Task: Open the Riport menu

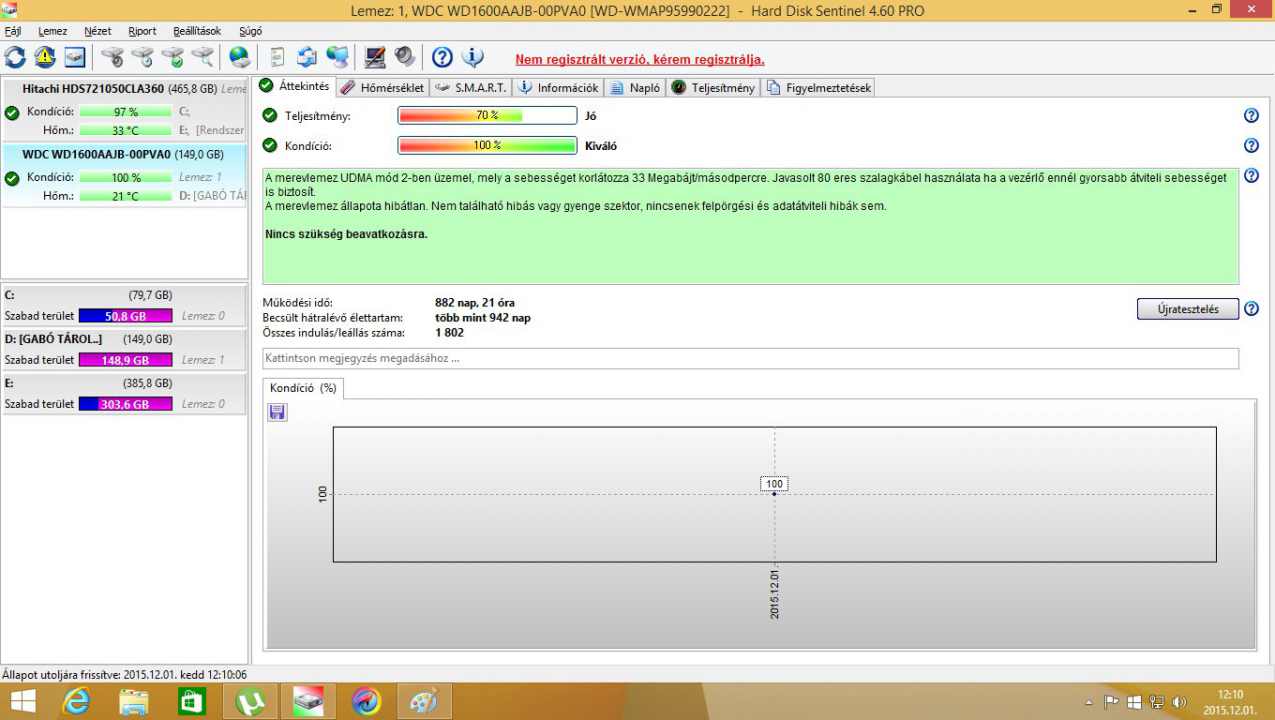Action: pos(142,31)
